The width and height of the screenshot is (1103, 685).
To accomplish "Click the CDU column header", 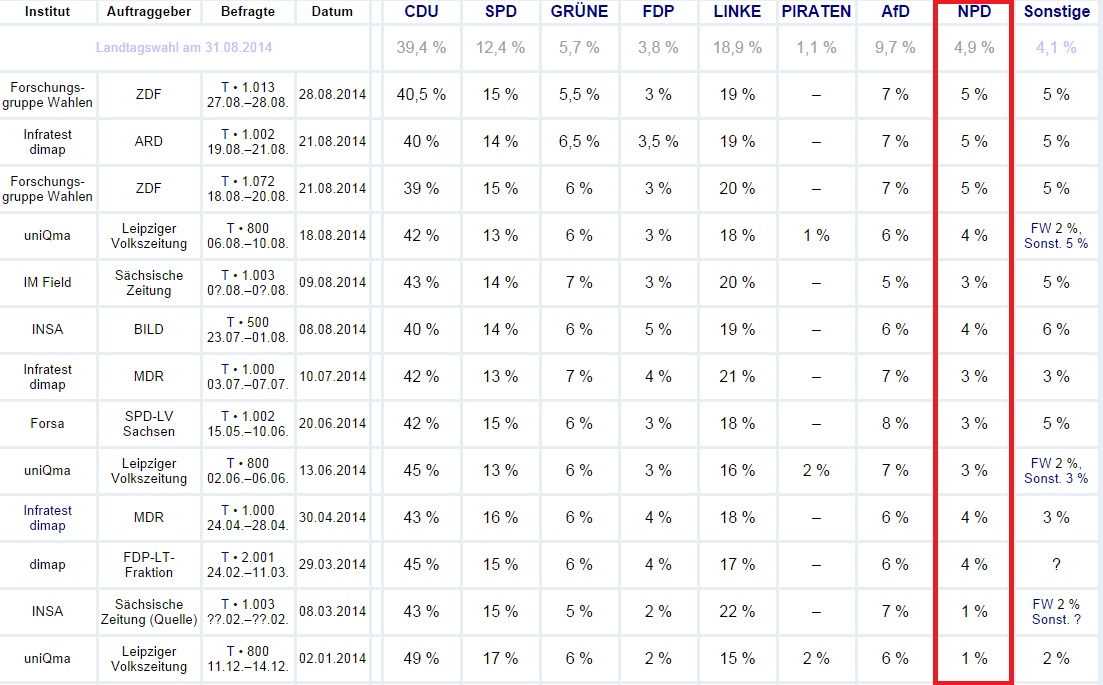I will (x=421, y=12).
